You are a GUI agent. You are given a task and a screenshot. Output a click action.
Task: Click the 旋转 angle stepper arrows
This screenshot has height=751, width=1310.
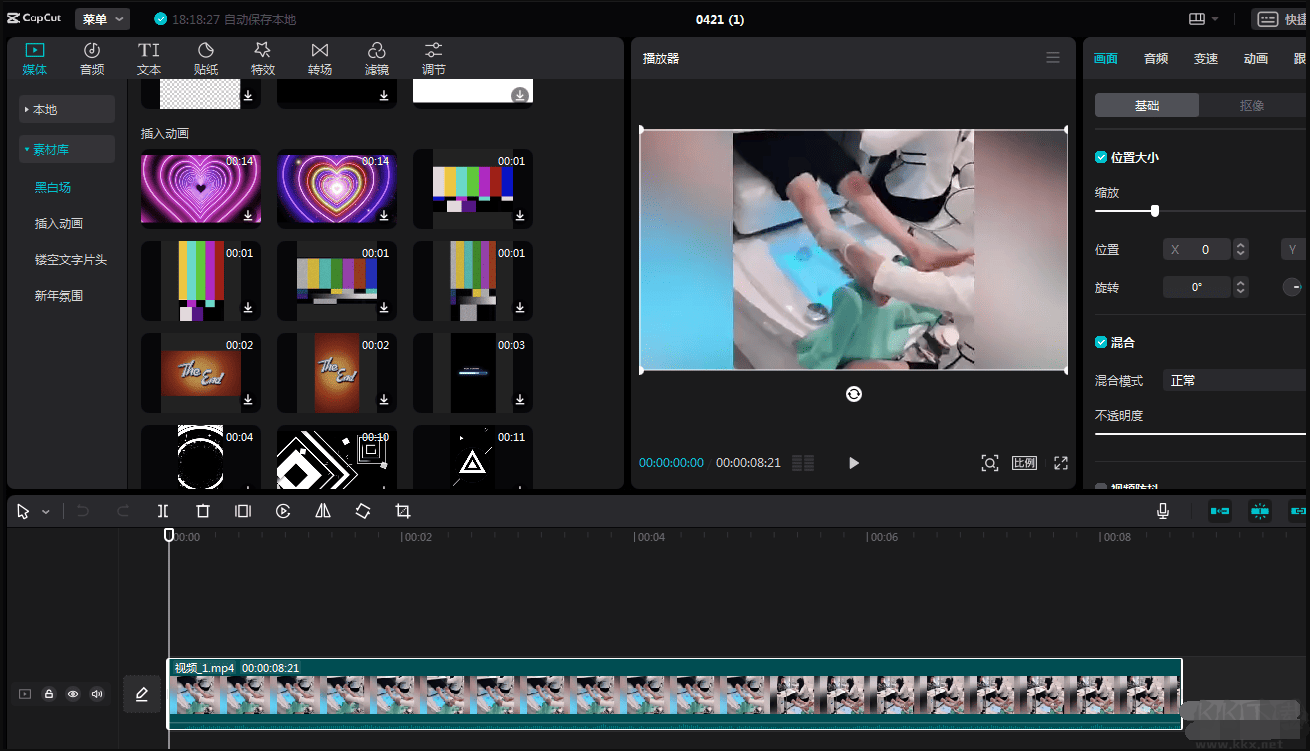[1241, 288]
